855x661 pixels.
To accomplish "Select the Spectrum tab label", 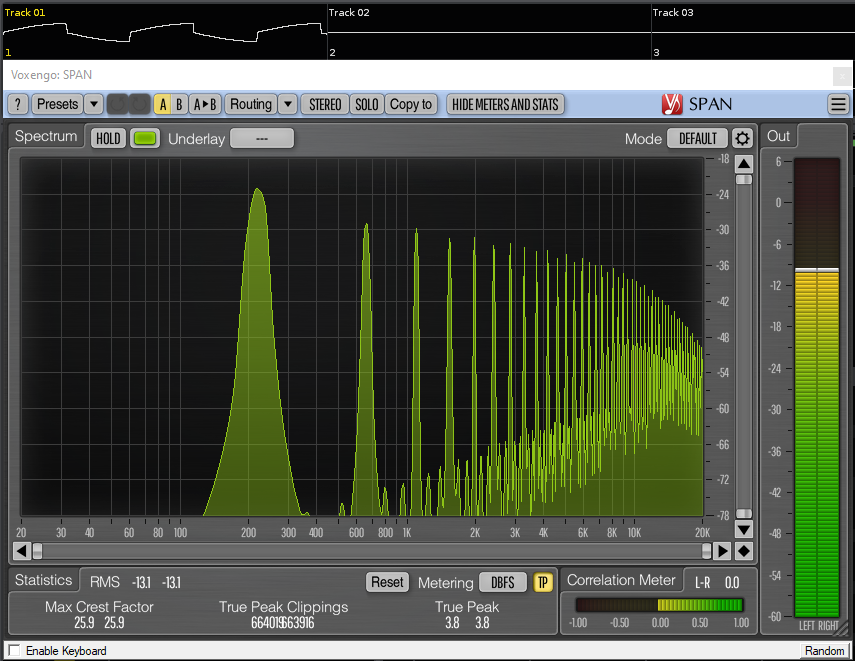I will 46,136.
